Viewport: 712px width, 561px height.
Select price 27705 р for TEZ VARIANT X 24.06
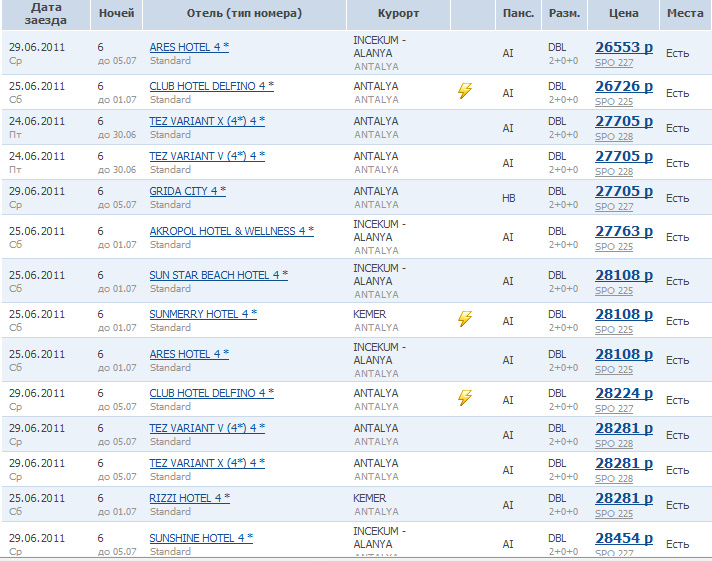tap(624, 121)
